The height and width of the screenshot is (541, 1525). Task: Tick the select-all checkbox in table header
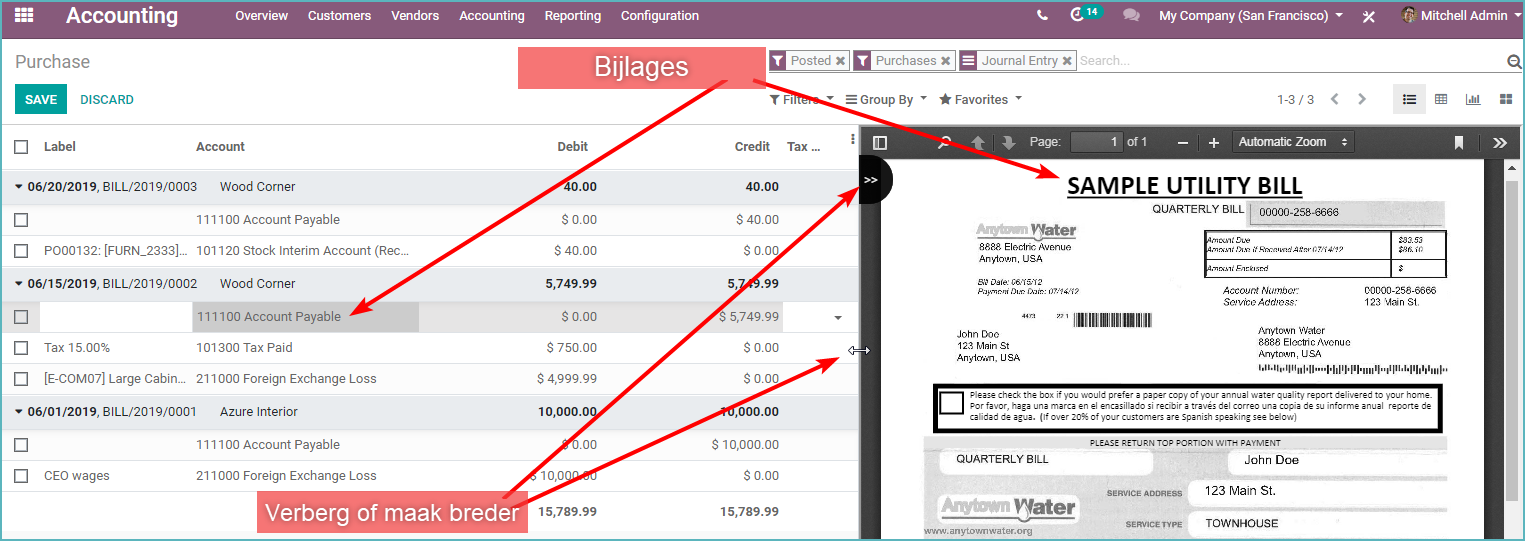click(x=21, y=147)
